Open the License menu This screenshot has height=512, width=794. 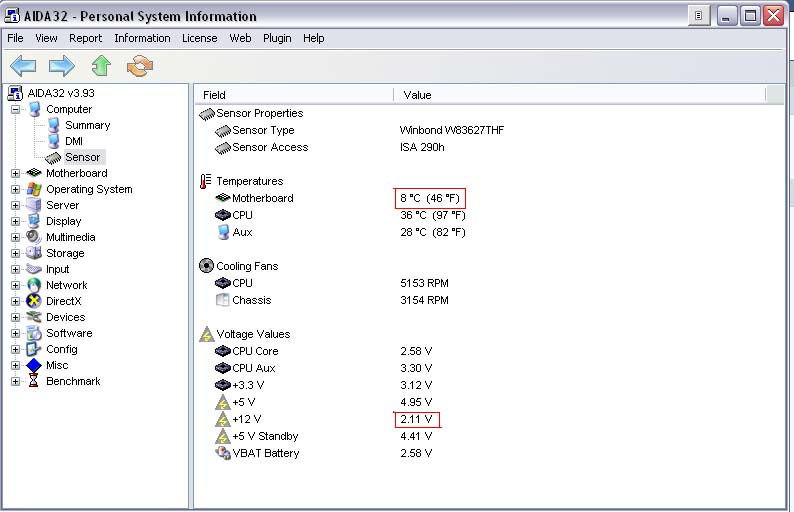point(200,38)
